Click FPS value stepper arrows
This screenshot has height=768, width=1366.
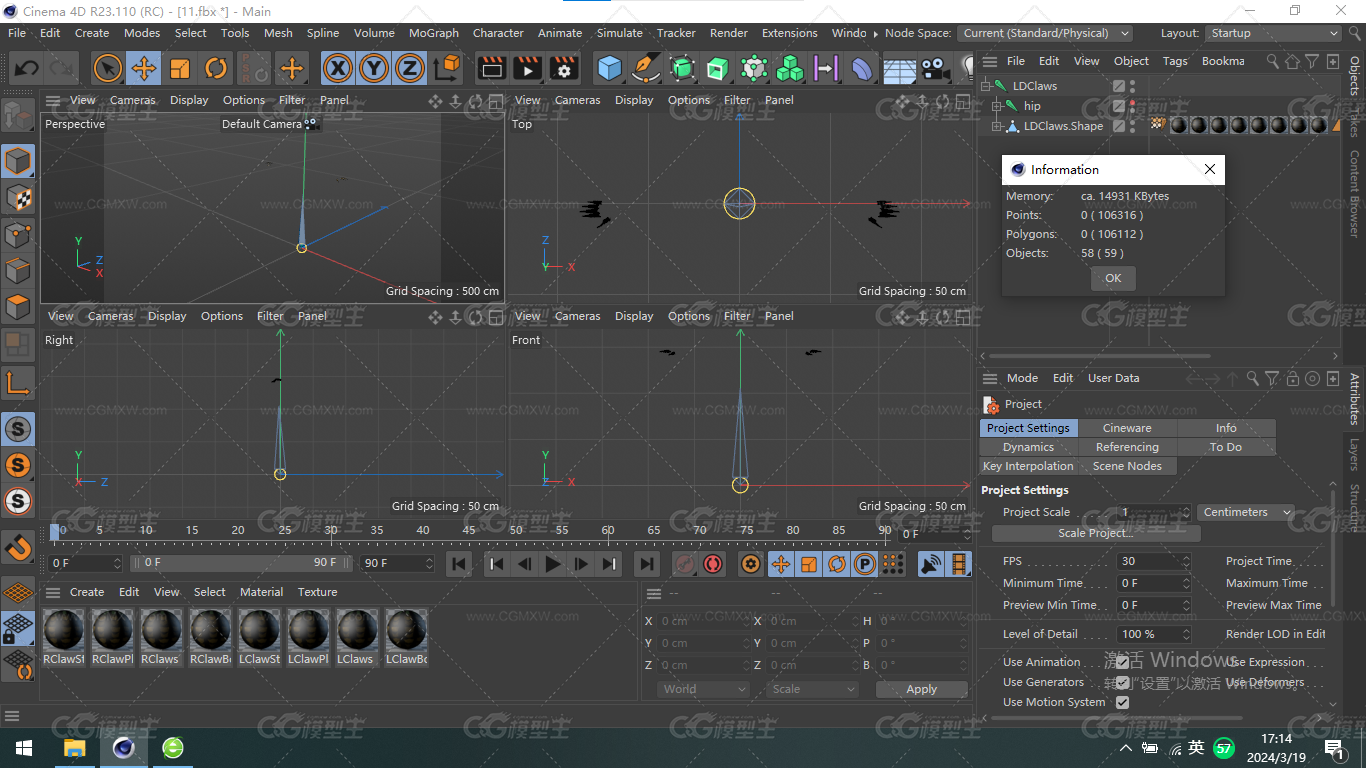[1186, 561]
